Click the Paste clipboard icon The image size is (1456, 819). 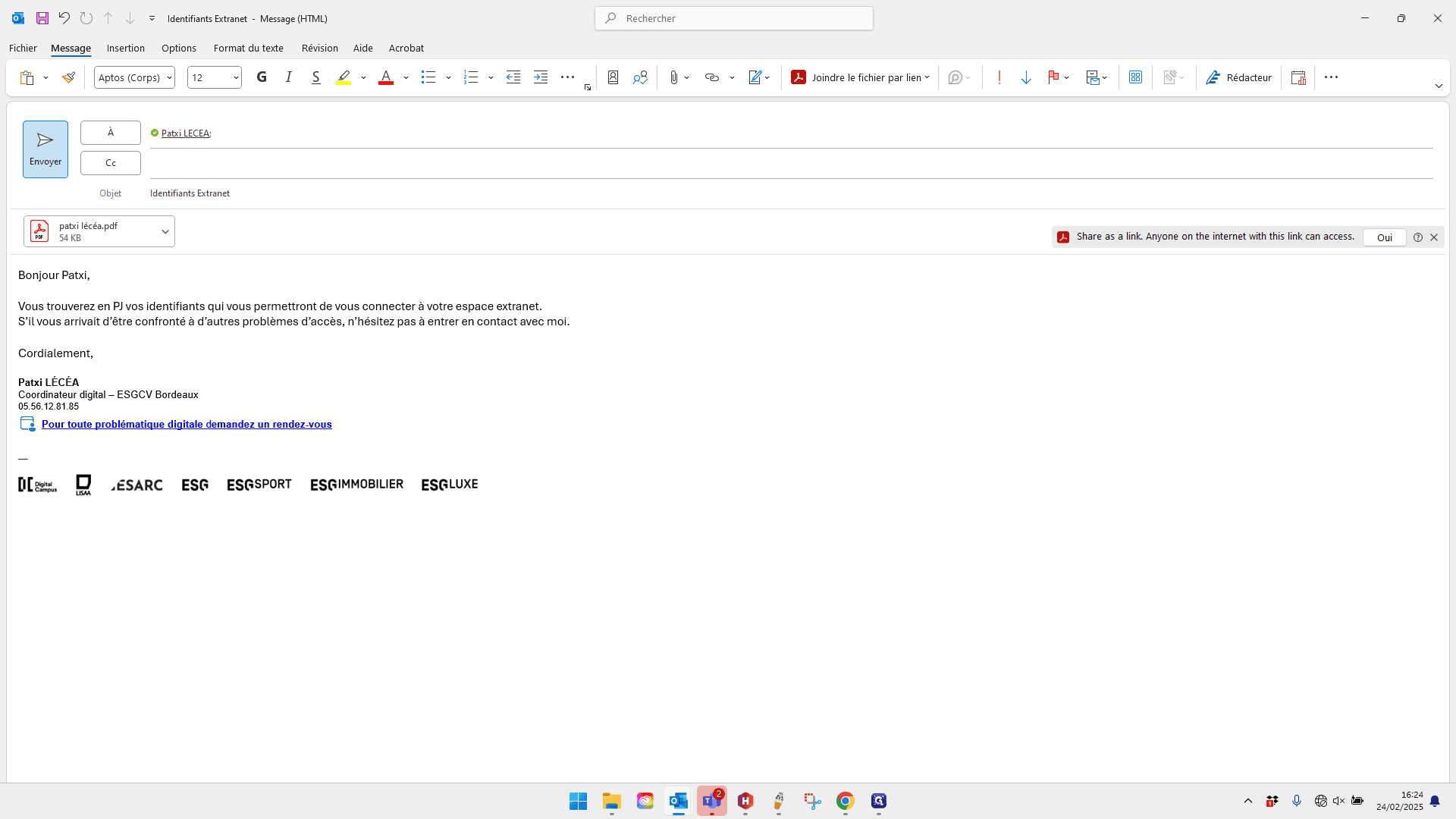point(27,77)
